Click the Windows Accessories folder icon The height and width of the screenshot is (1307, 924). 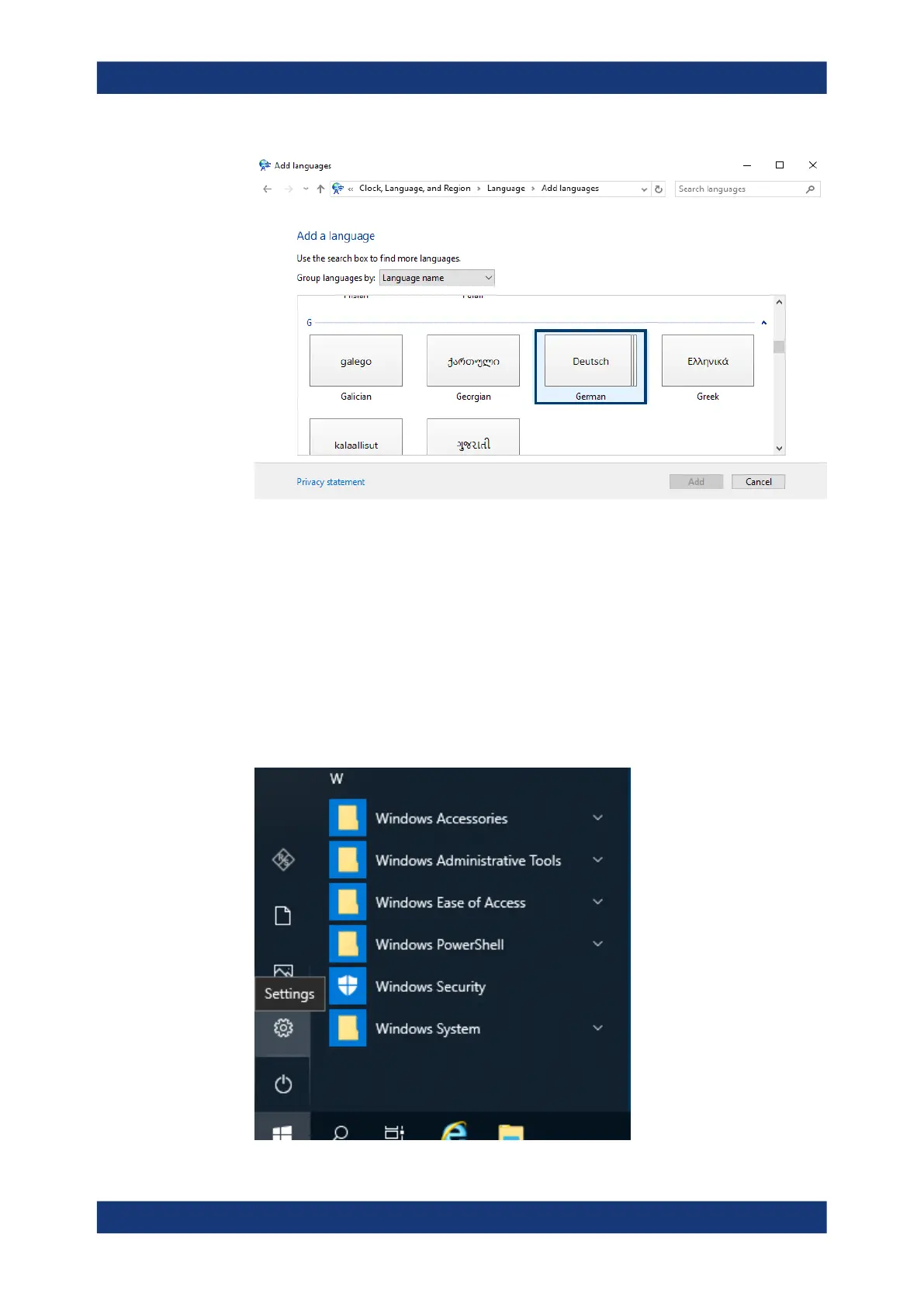[348, 818]
